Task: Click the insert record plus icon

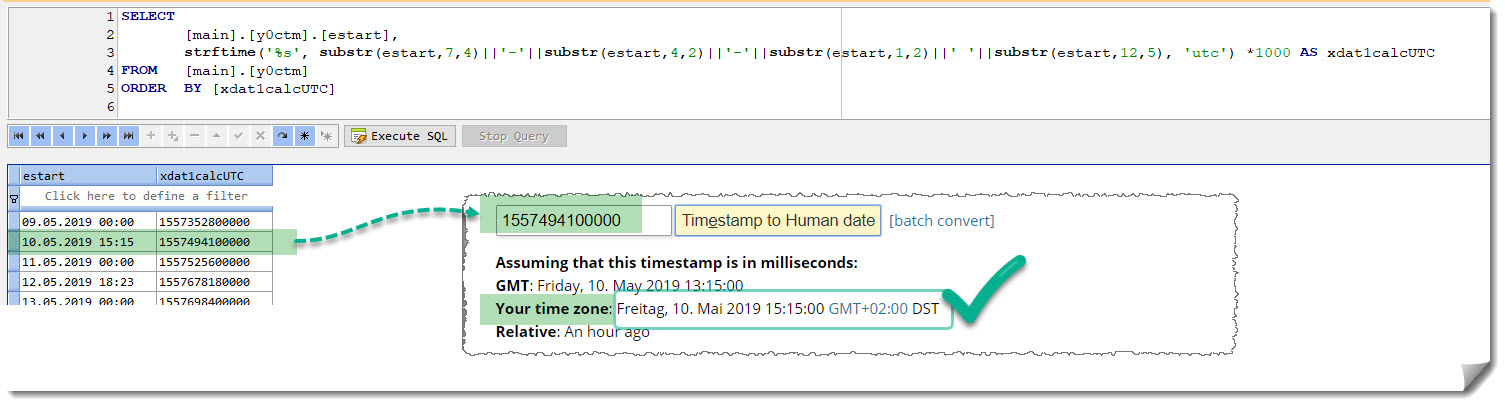Action: (x=151, y=136)
